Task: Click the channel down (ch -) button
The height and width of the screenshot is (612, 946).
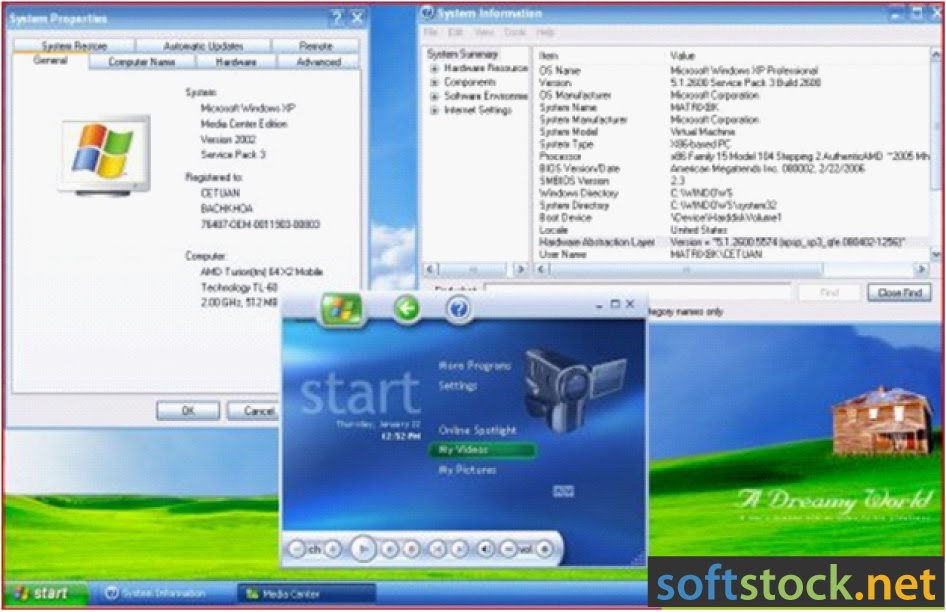Action: (x=296, y=549)
